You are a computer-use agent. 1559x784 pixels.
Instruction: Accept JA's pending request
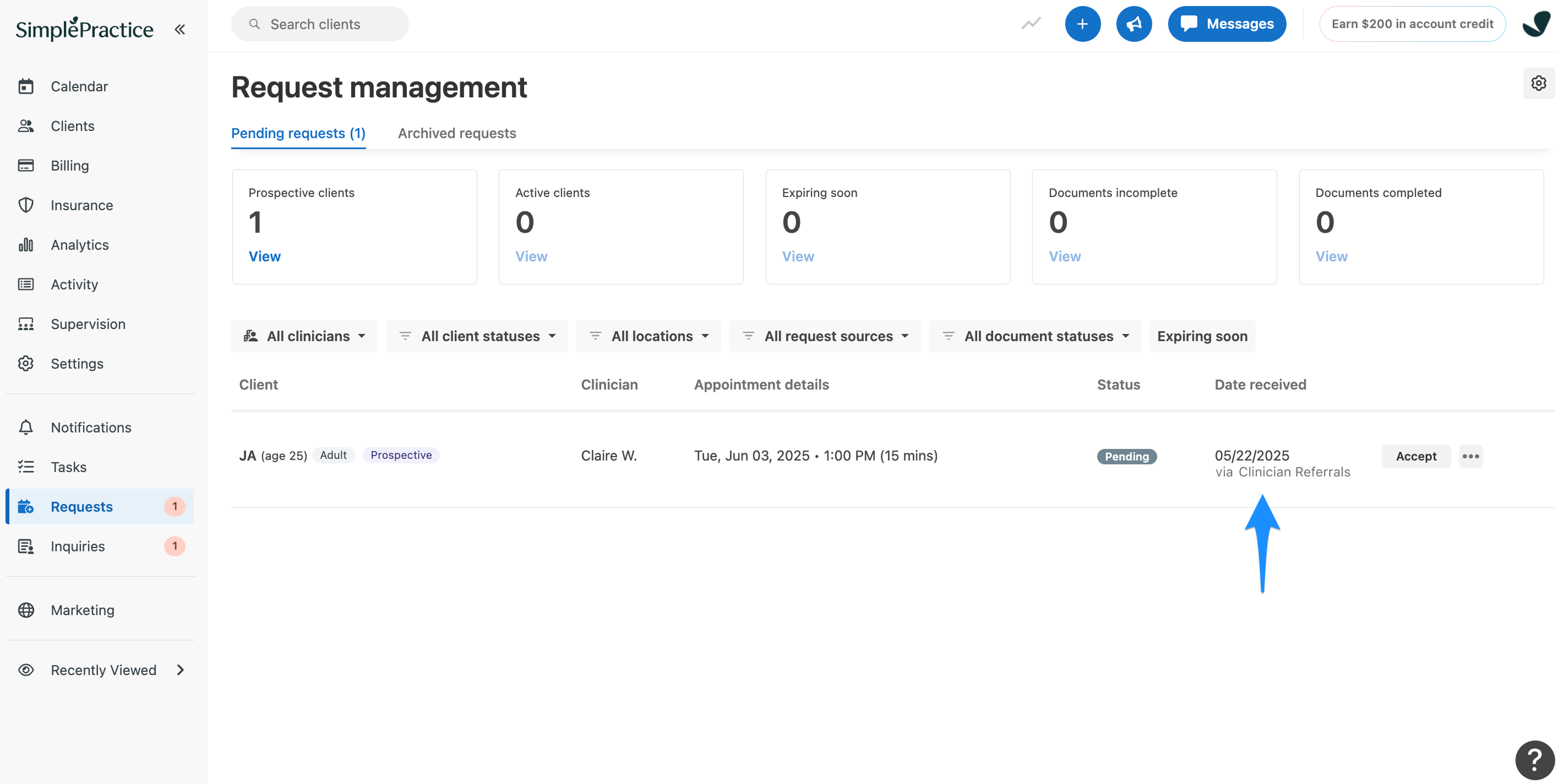1415,456
